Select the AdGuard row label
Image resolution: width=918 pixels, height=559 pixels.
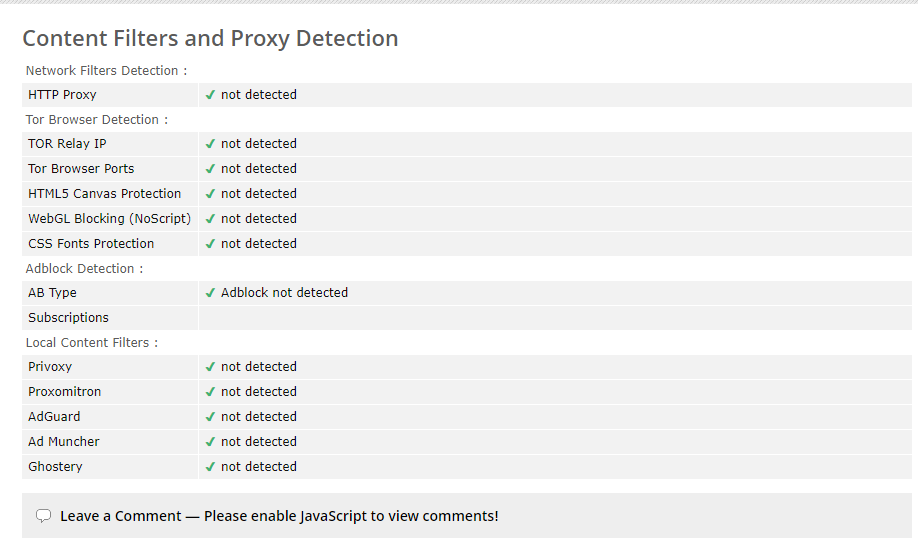pyautogui.click(x=54, y=417)
